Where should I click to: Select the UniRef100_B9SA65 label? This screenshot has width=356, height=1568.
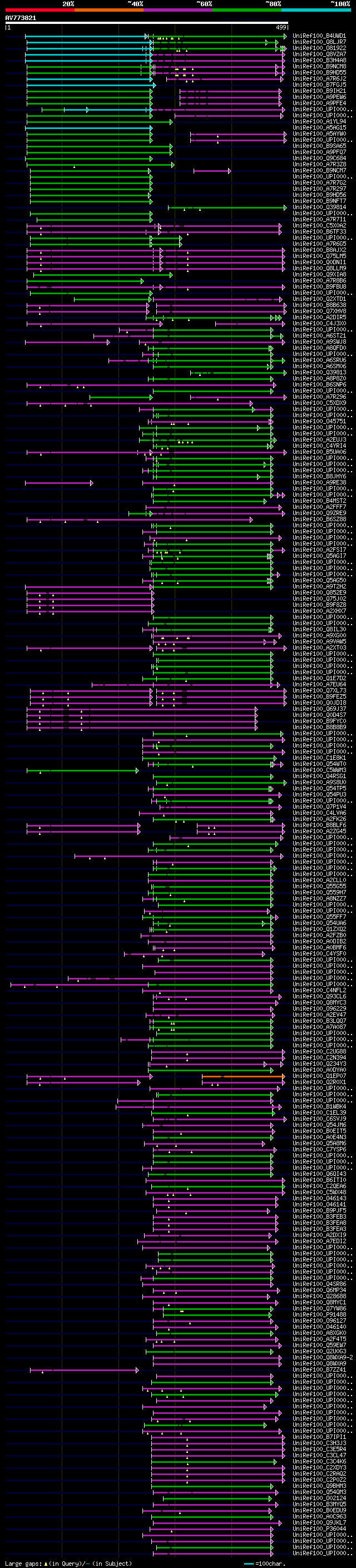[x=319, y=146]
